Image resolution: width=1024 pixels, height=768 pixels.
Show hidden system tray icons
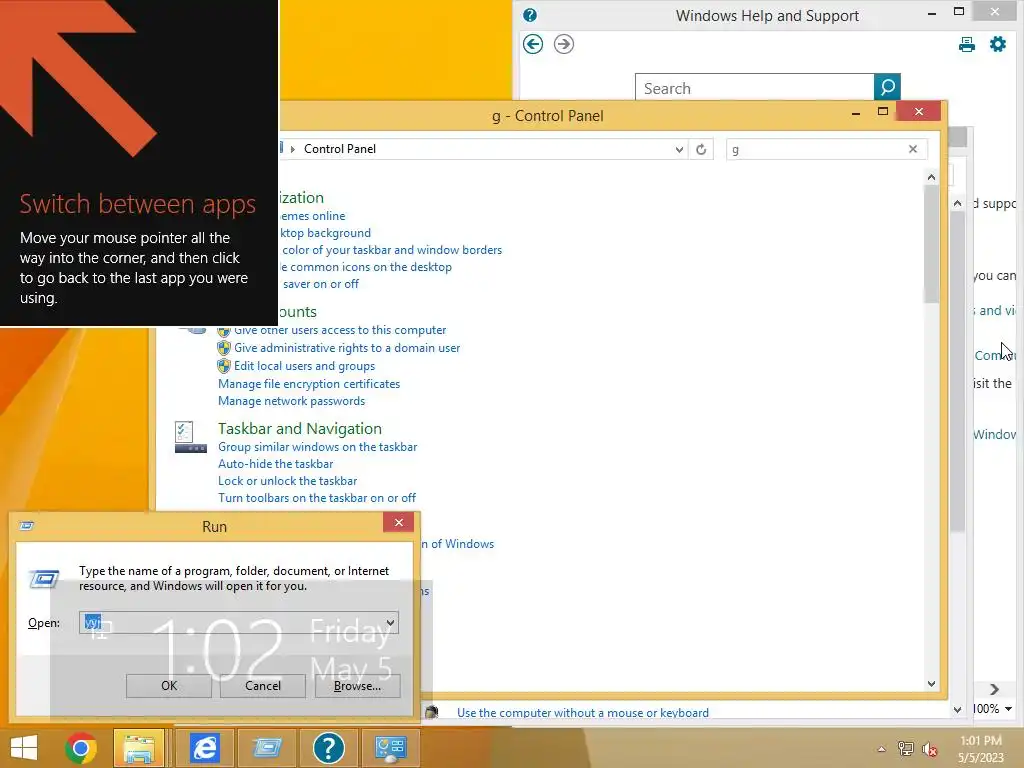point(881,749)
